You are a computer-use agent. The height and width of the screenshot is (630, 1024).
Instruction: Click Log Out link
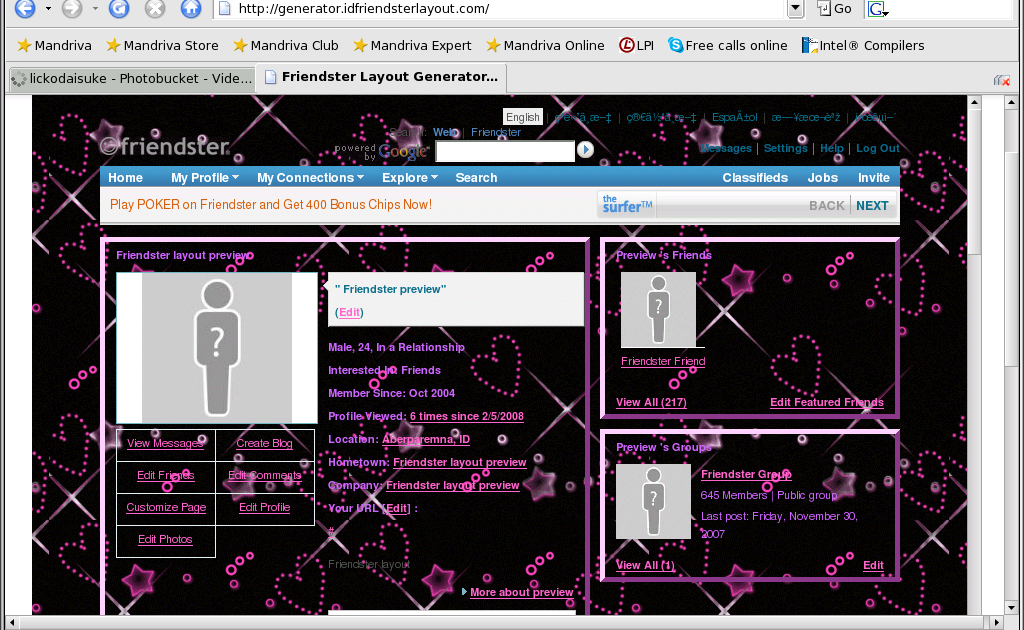coord(878,148)
